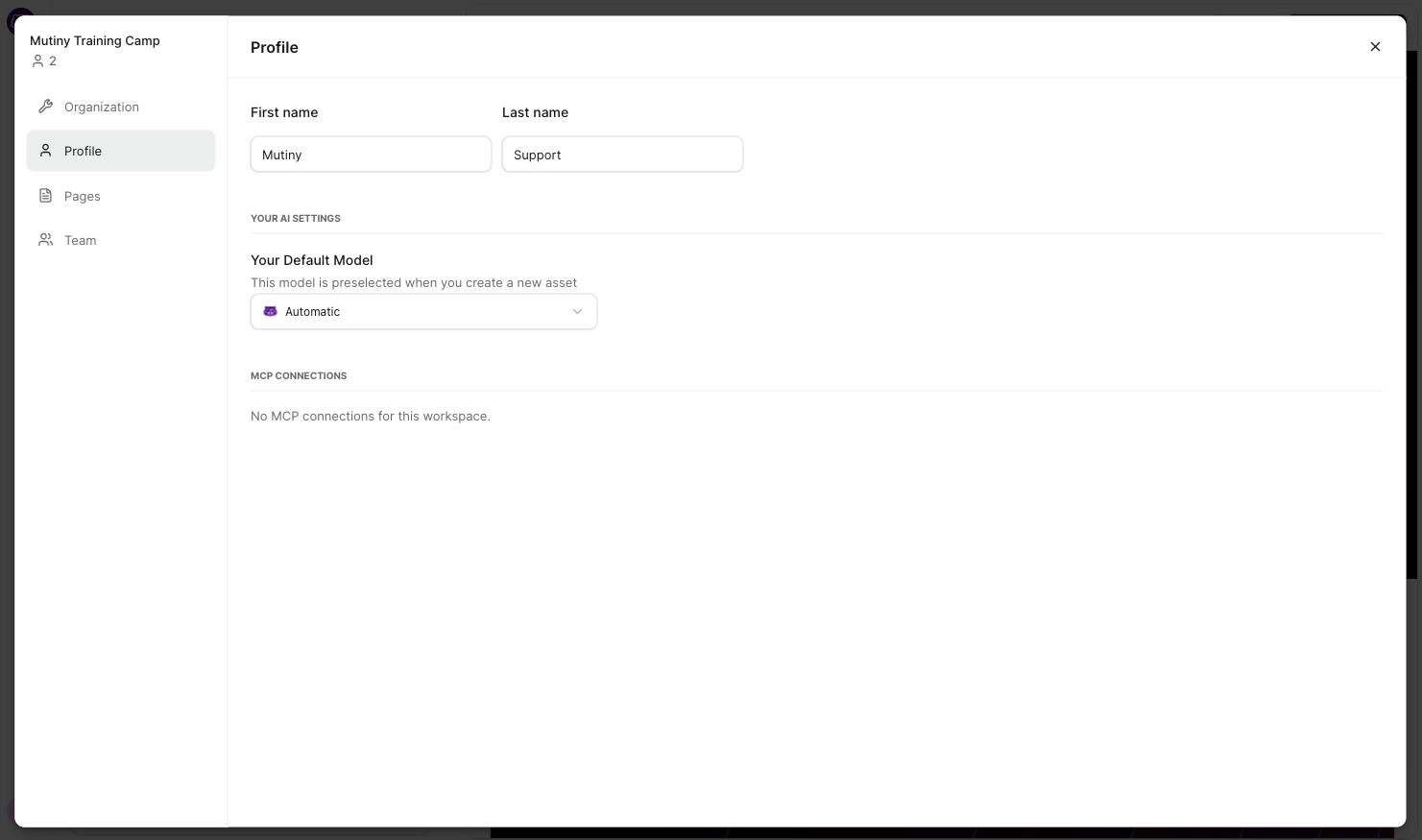Click the Last name label
Viewport: 1422px width, 840px height.
pos(535,112)
